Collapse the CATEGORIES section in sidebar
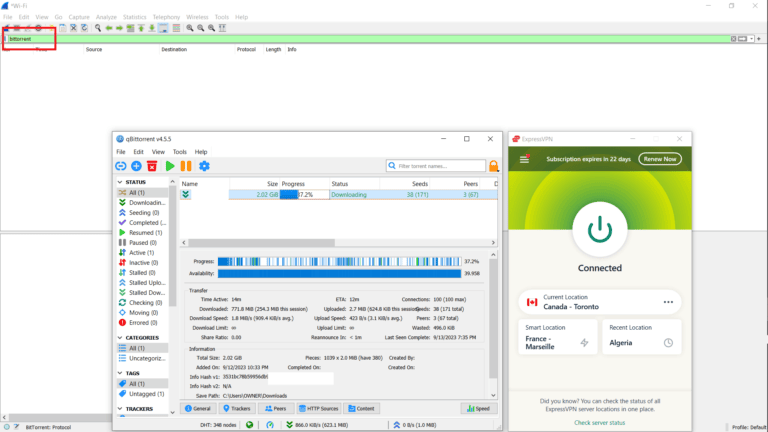The width and height of the screenshot is (768, 432). click(120, 338)
